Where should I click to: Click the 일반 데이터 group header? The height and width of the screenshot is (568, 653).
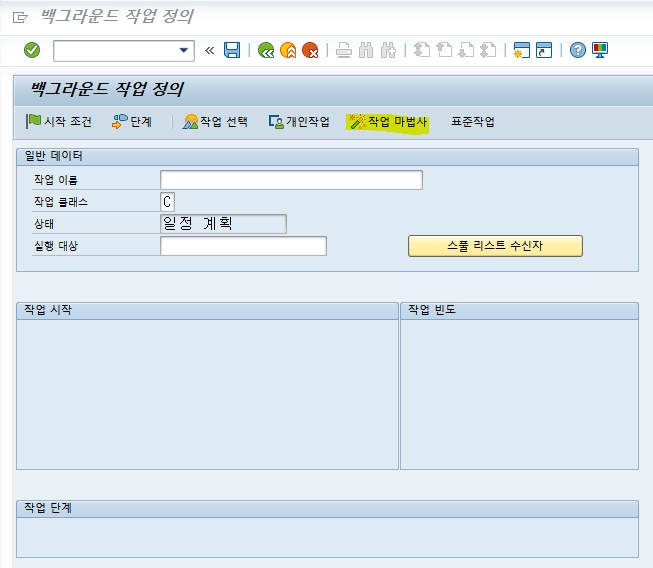pyautogui.click(x=327, y=157)
